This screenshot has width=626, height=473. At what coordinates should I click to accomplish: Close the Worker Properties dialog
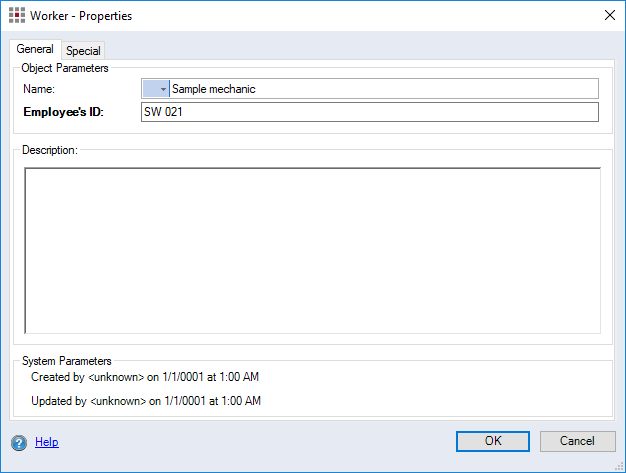(x=609, y=16)
